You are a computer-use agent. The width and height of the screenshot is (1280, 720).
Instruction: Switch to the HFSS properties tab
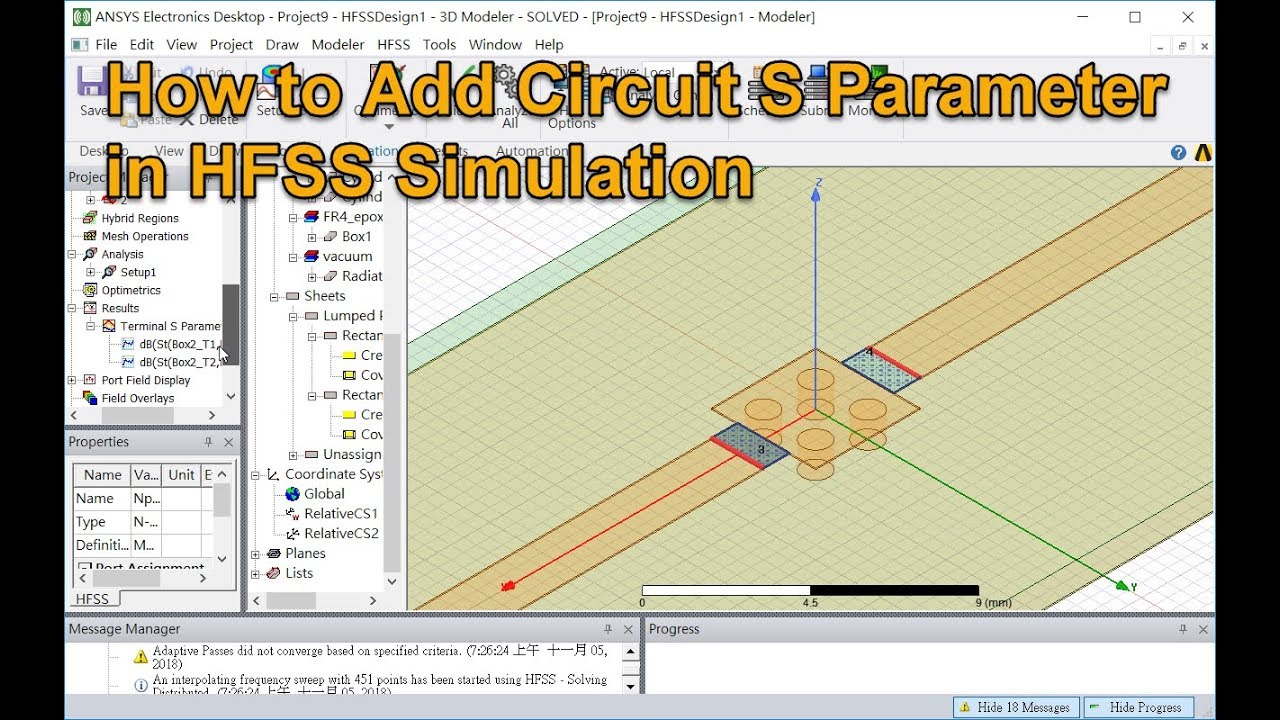click(93, 598)
